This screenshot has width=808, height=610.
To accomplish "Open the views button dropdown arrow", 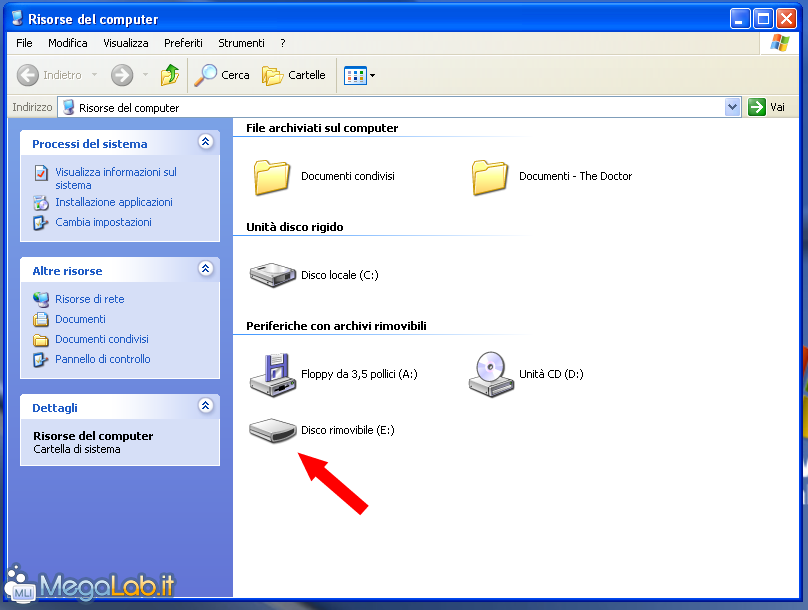I will pyautogui.click(x=373, y=76).
